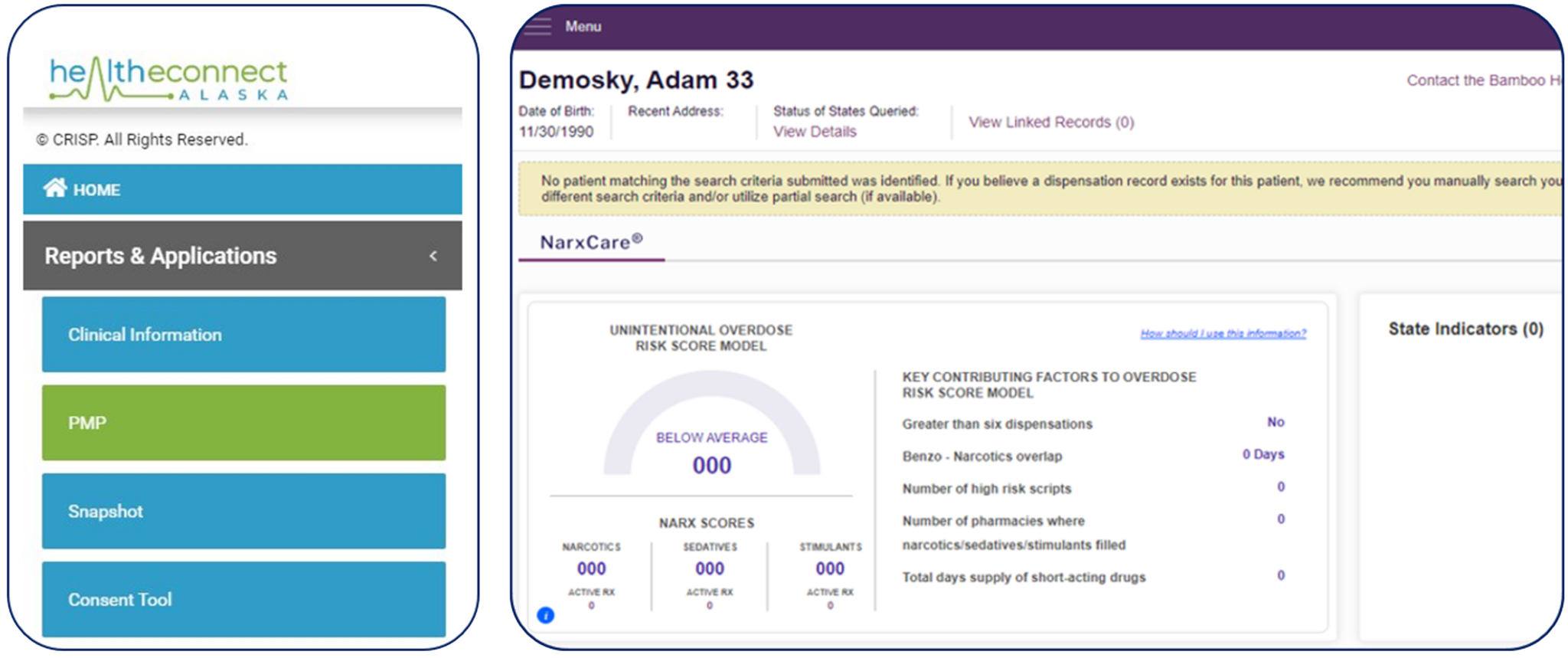This screenshot has height=658, width=1568.
Task: Click Contact the Bamboo Health link
Action: click(1484, 80)
